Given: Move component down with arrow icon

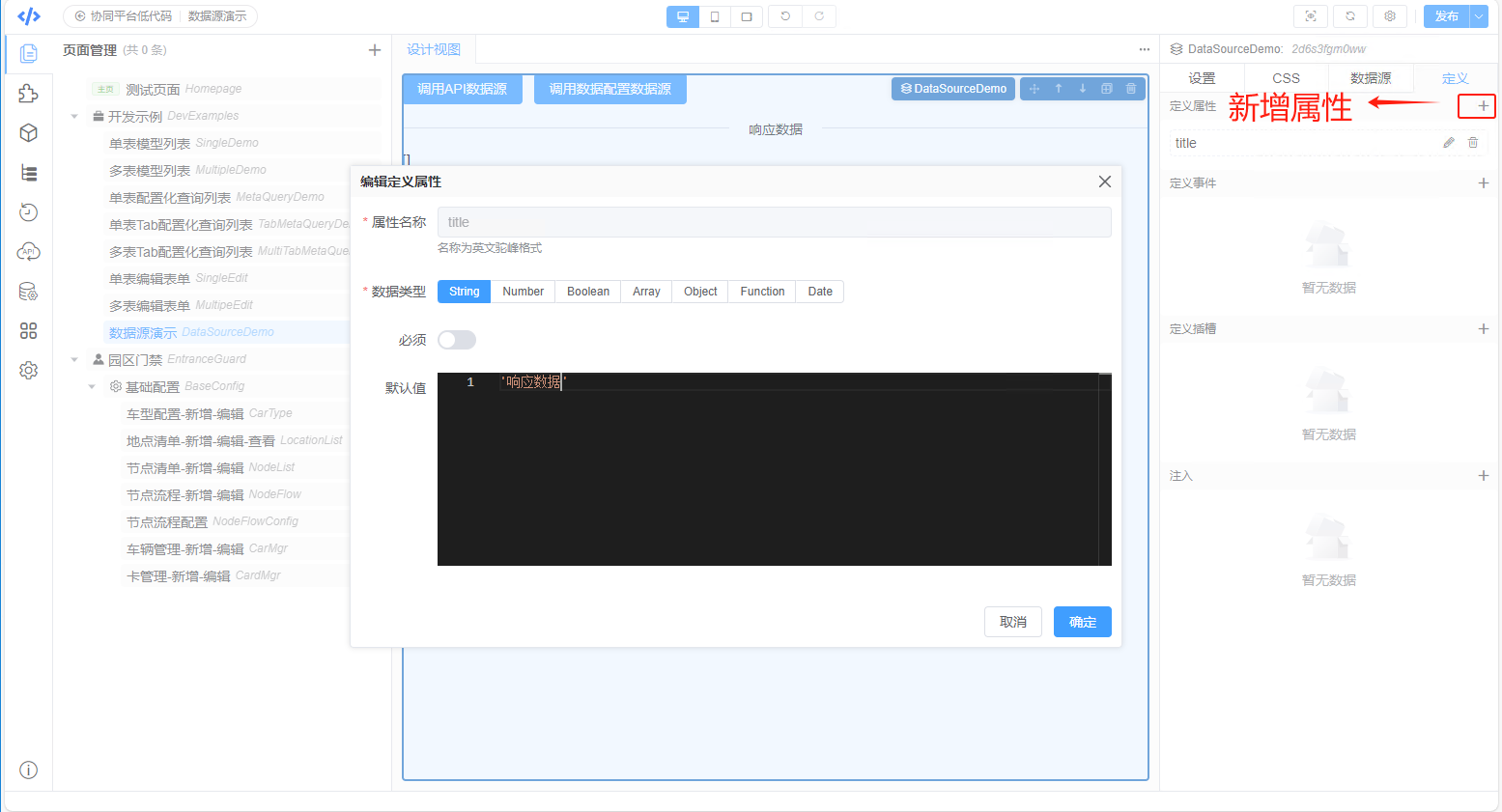Looking at the screenshot, I should (x=1083, y=89).
